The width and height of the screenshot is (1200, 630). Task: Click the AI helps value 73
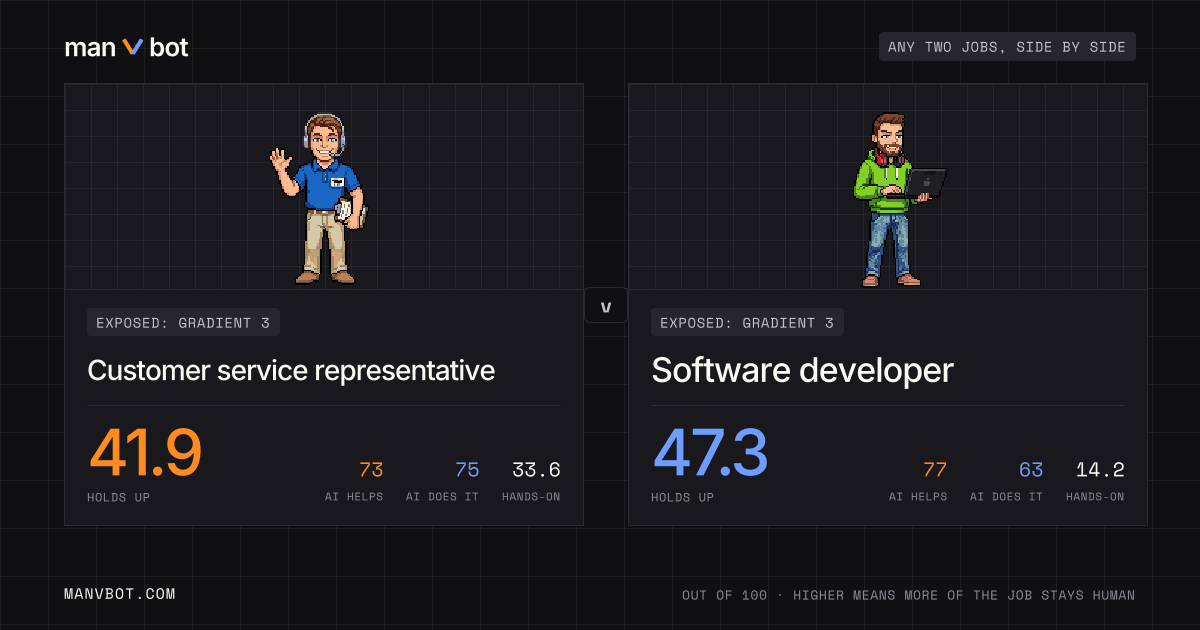coord(371,470)
